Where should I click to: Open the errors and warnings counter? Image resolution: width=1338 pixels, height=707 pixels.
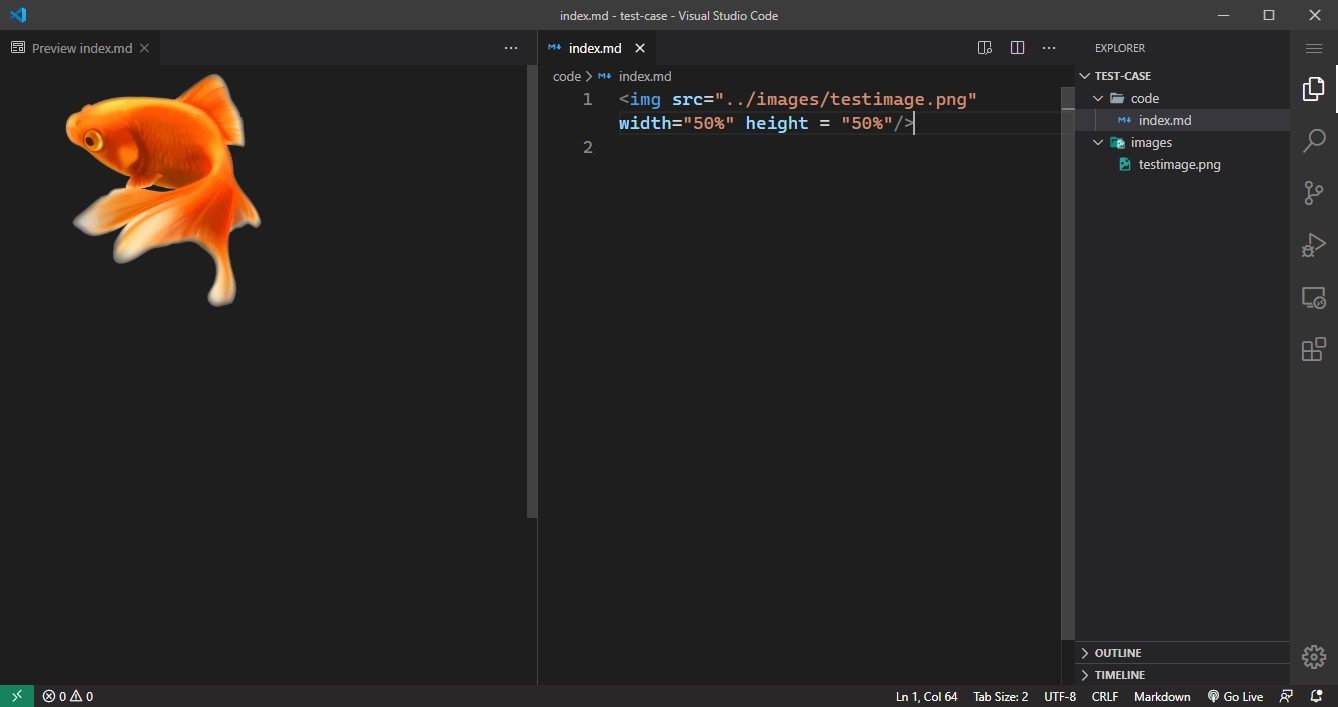[x=67, y=695]
